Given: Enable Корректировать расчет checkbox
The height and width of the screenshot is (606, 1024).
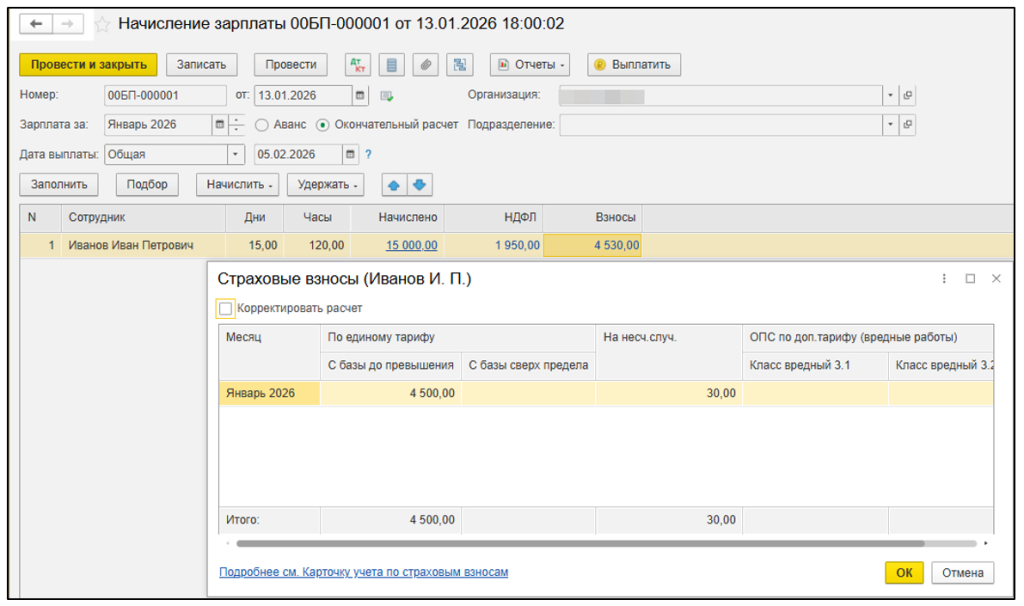Looking at the screenshot, I should coord(225,309).
